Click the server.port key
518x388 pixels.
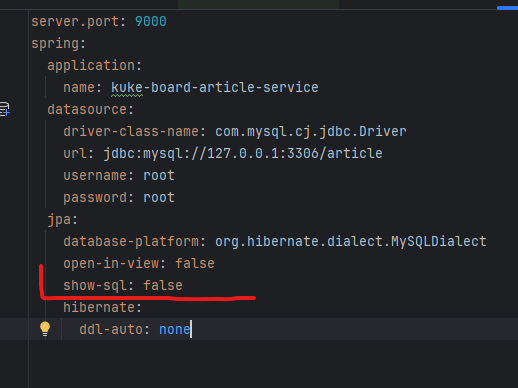tap(75, 22)
